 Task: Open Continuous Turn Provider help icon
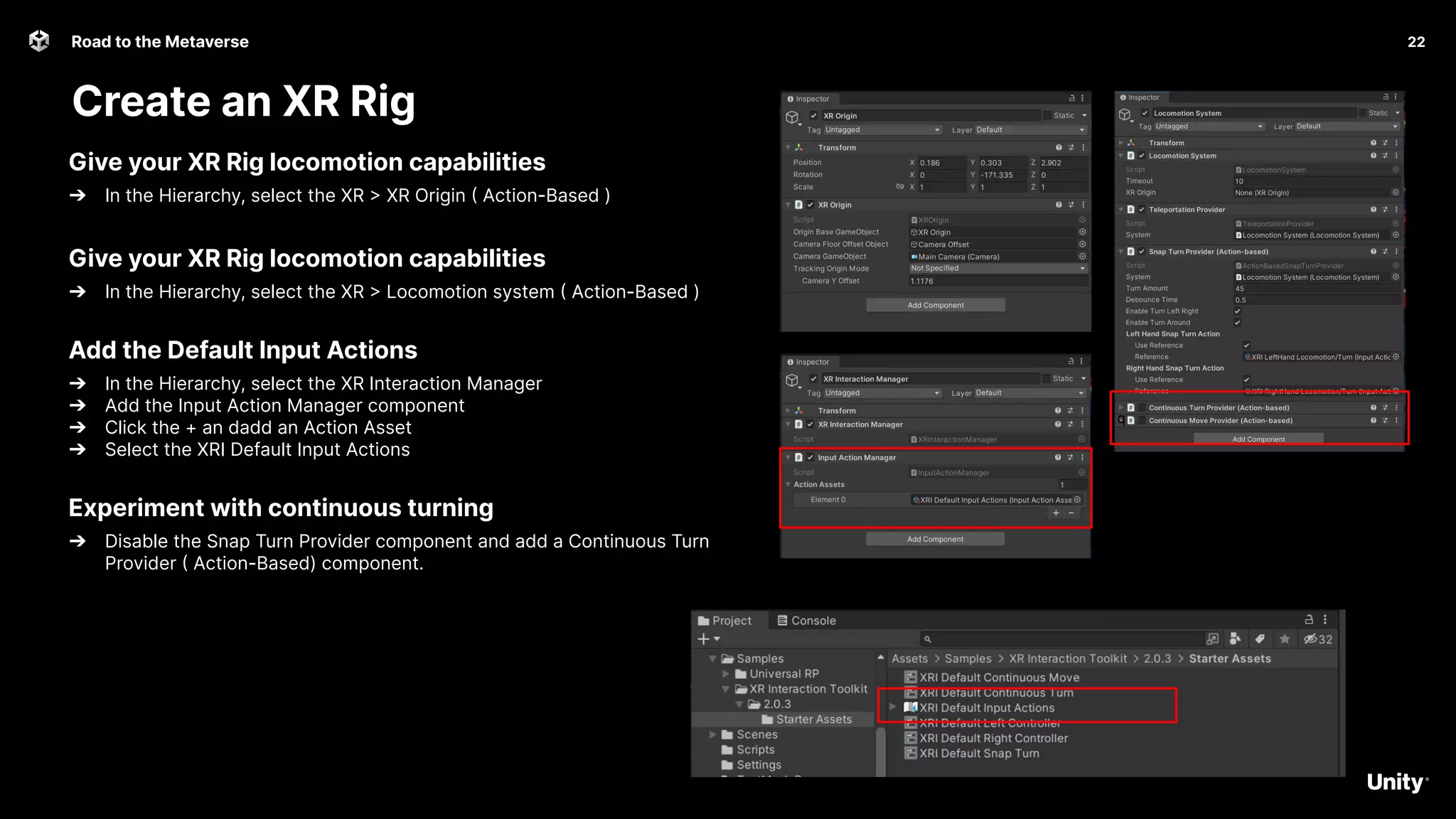(x=1374, y=408)
